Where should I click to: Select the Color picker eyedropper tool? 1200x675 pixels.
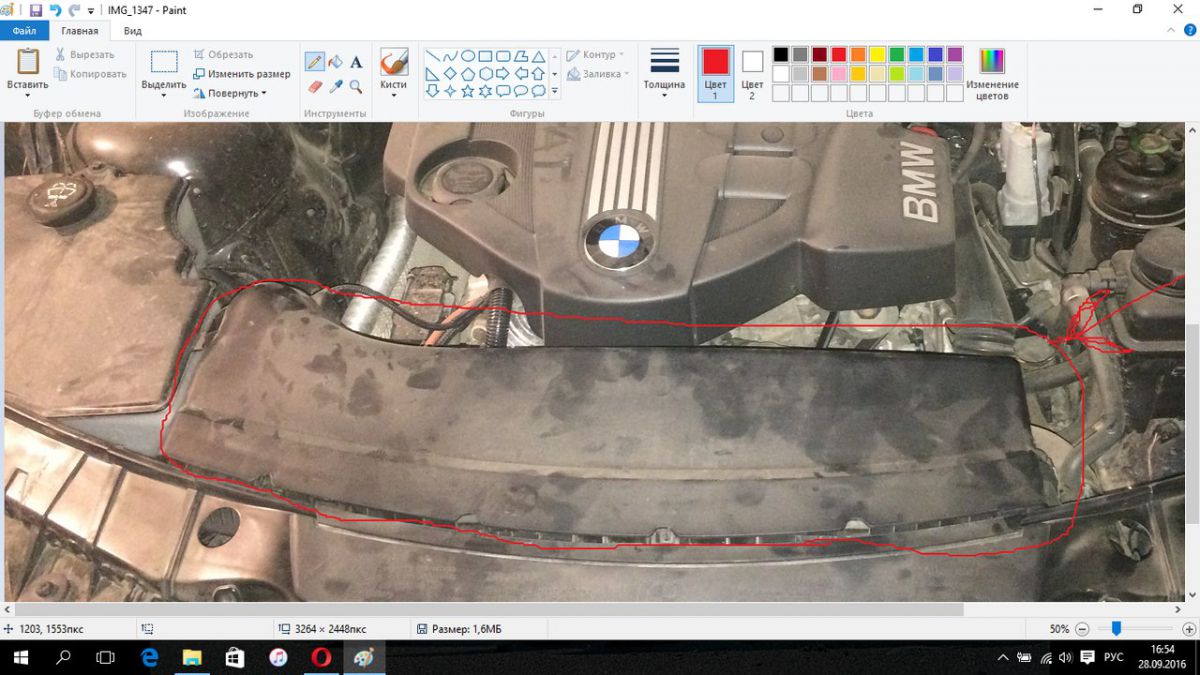tap(335, 87)
